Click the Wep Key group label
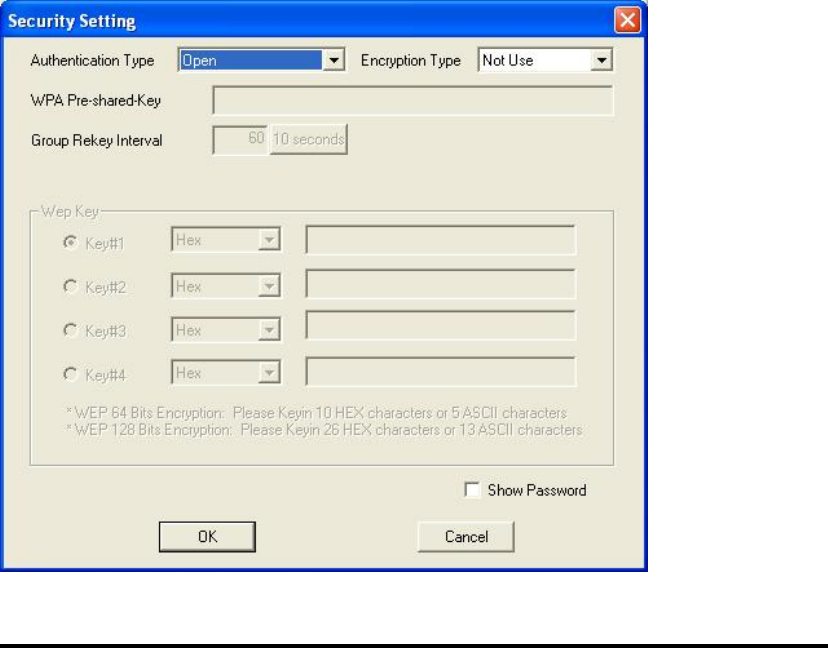 click(70, 211)
